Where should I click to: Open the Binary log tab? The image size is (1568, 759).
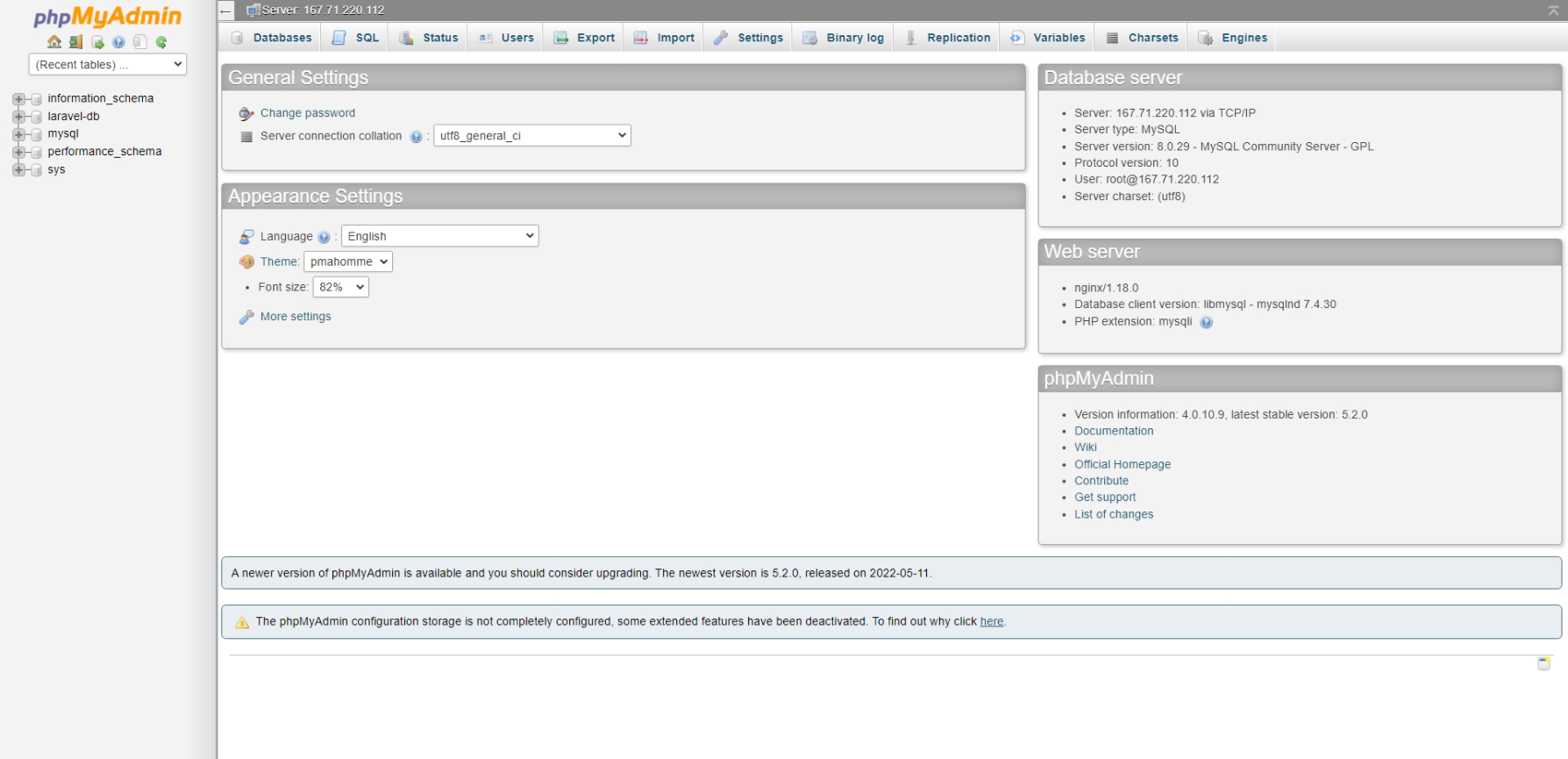click(844, 38)
